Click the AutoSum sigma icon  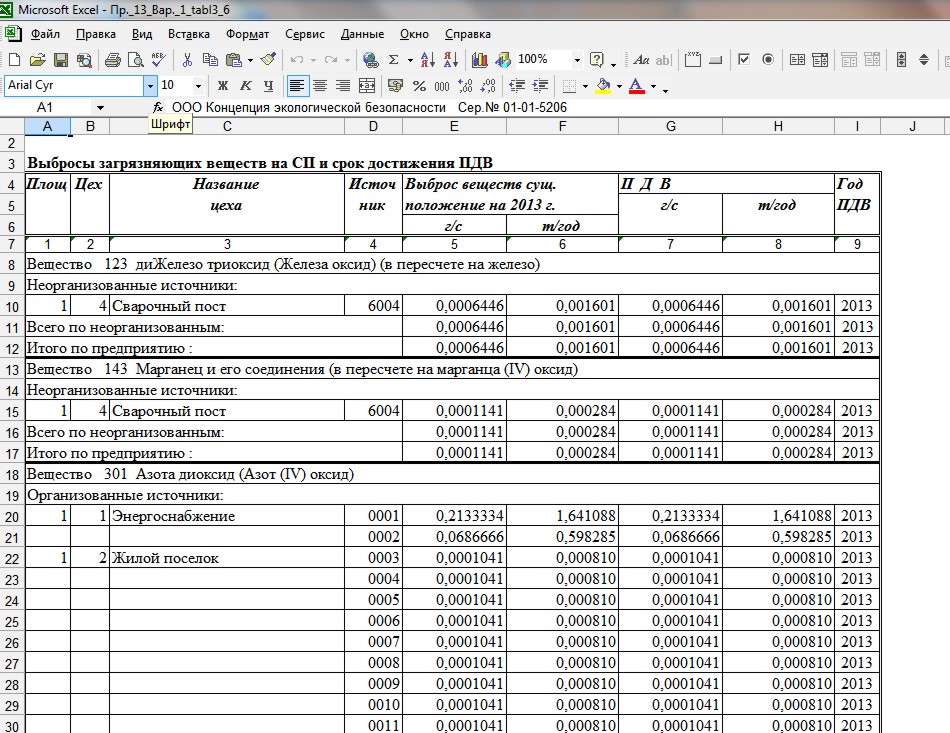(x=394, y=60)
